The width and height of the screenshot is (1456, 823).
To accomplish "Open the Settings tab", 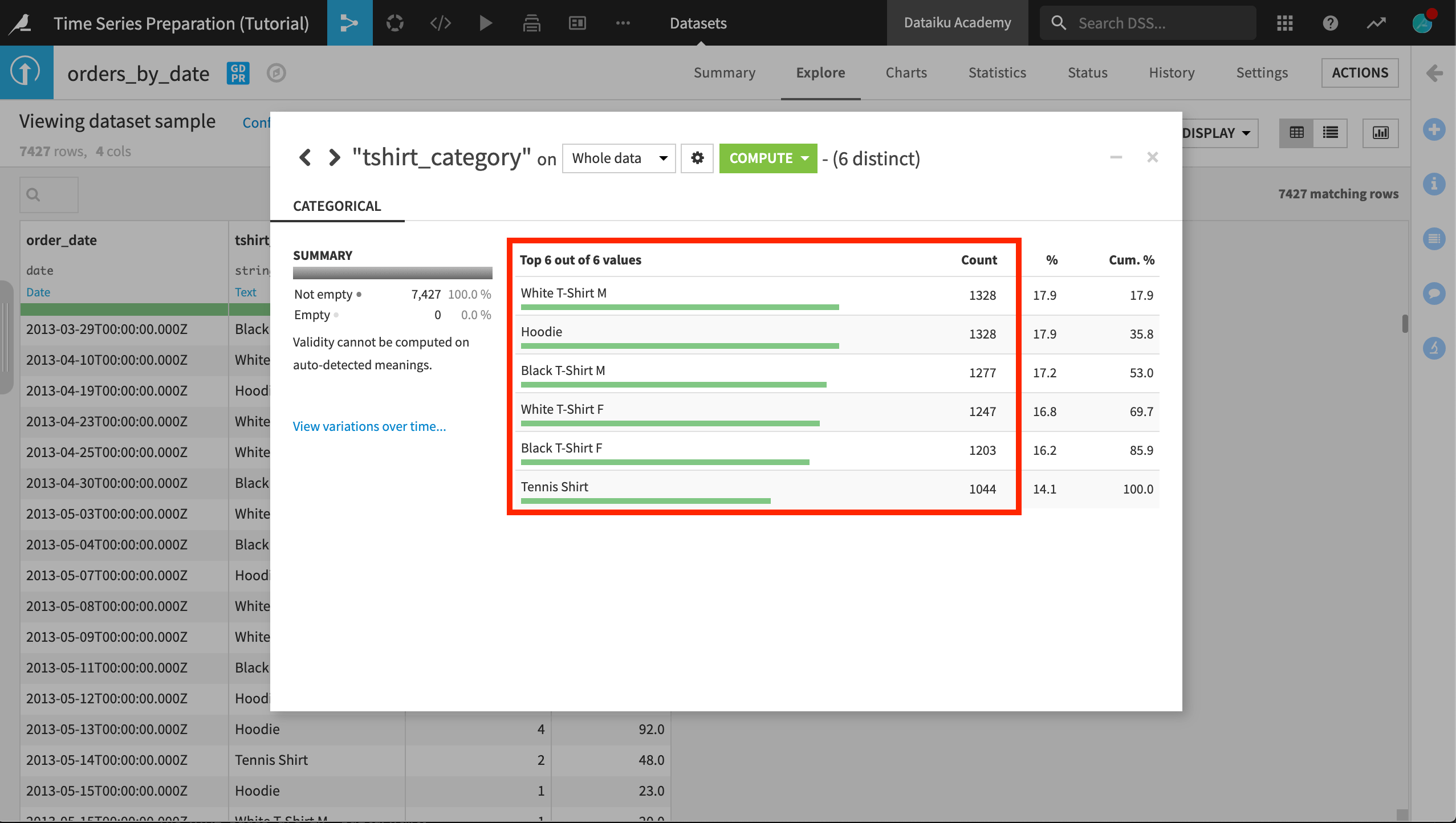I will pos(1262,72).
